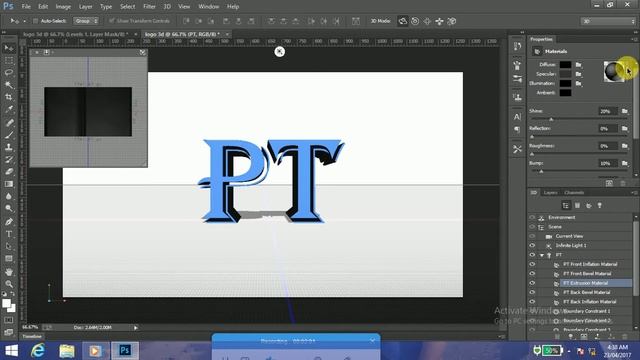Select the Blur tool
Screen dimensions: 640x360
point(9,196)
